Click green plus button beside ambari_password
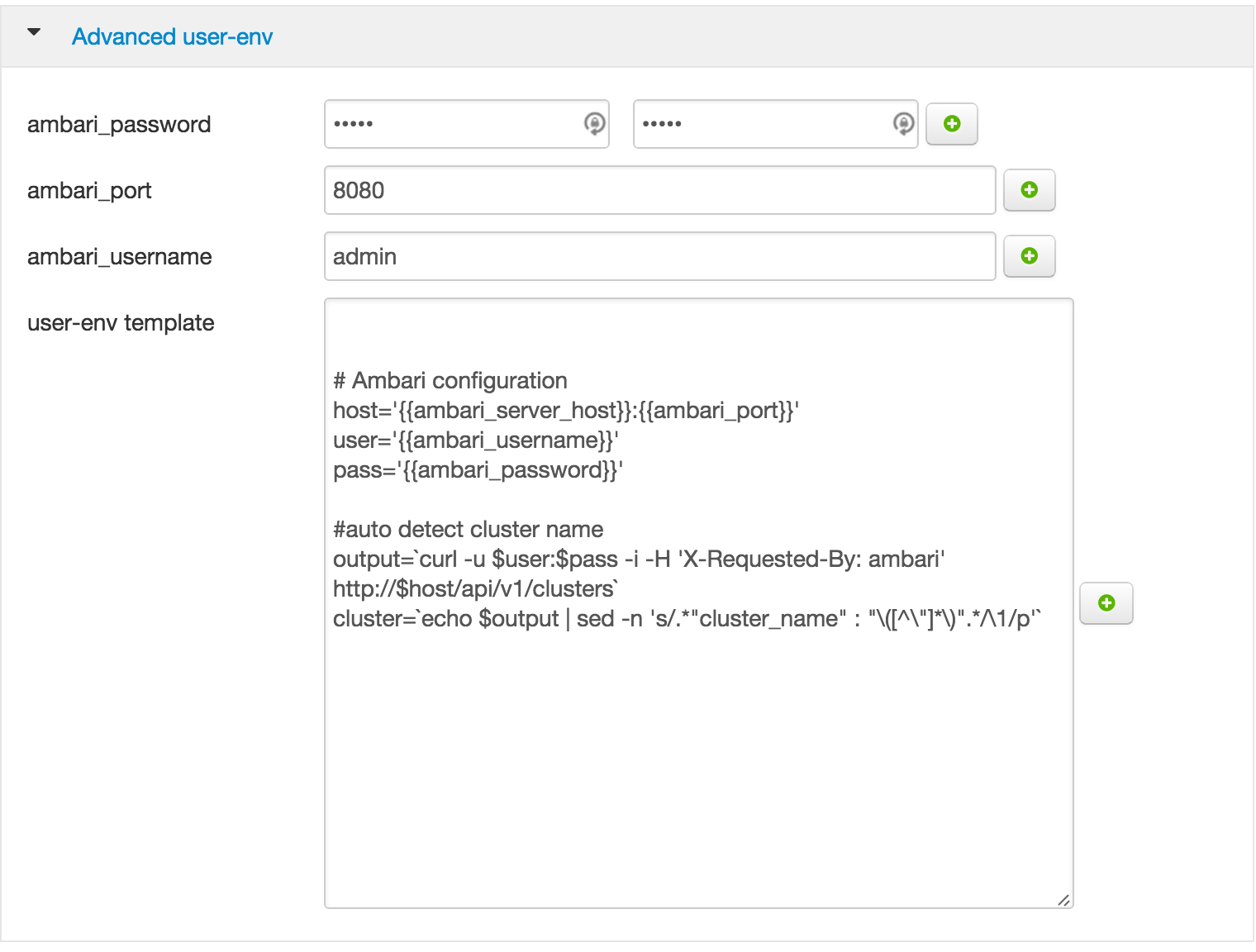Screen dimensions: 1256x952 pyautogui.click(x=952, y=124)
